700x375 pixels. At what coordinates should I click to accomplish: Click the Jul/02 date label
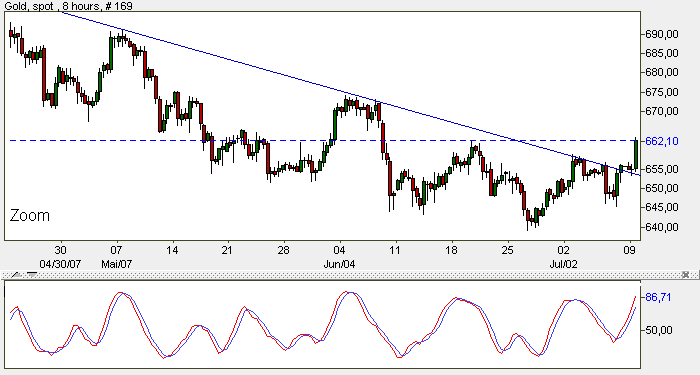coord(563,264)
